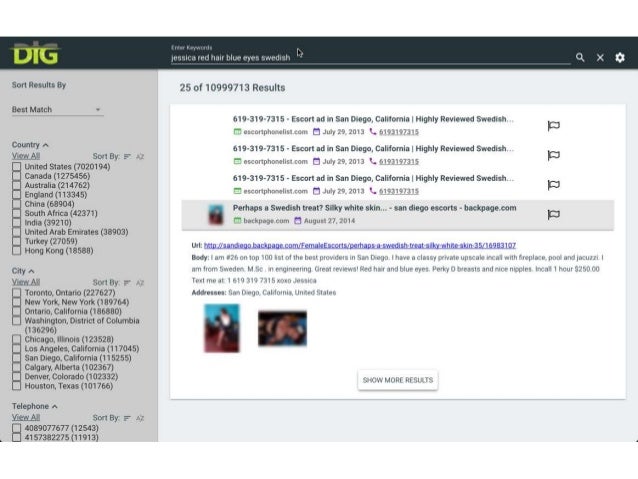Collapse the Country filter section

coord(46,145)
